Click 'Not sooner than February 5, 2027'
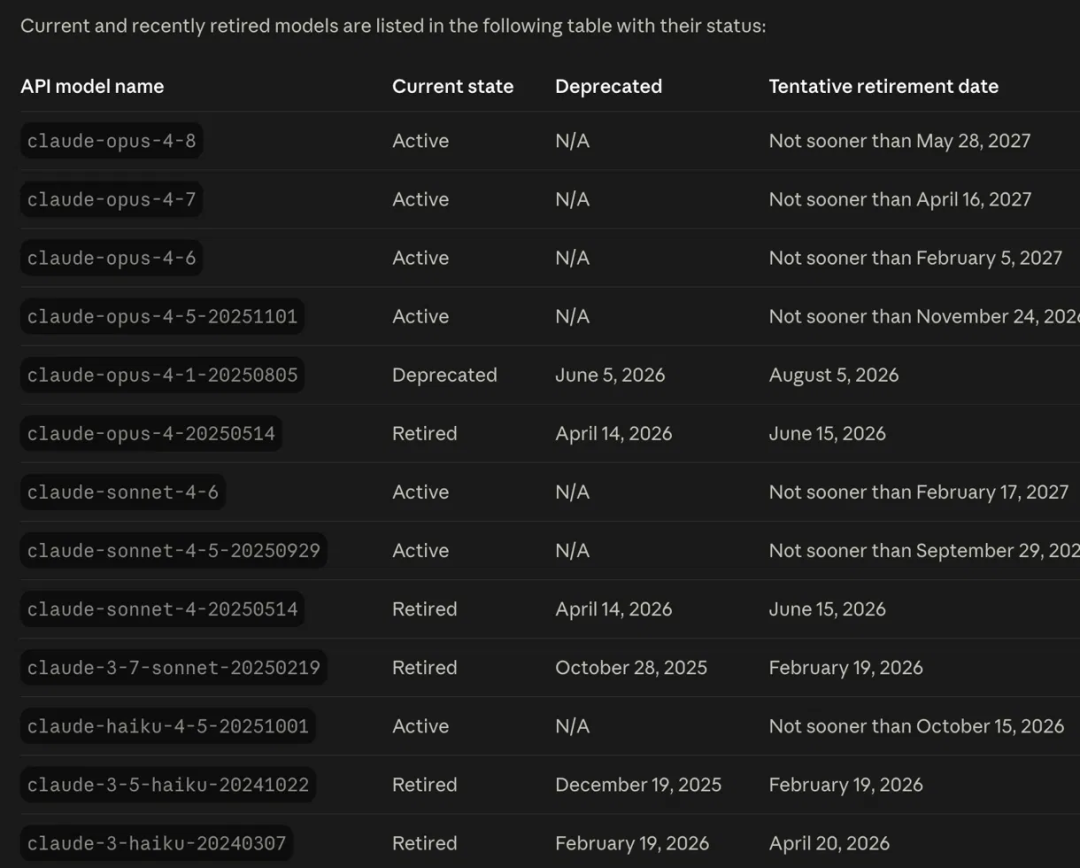Screen dimensions: 1080x868 pos(915,258)
